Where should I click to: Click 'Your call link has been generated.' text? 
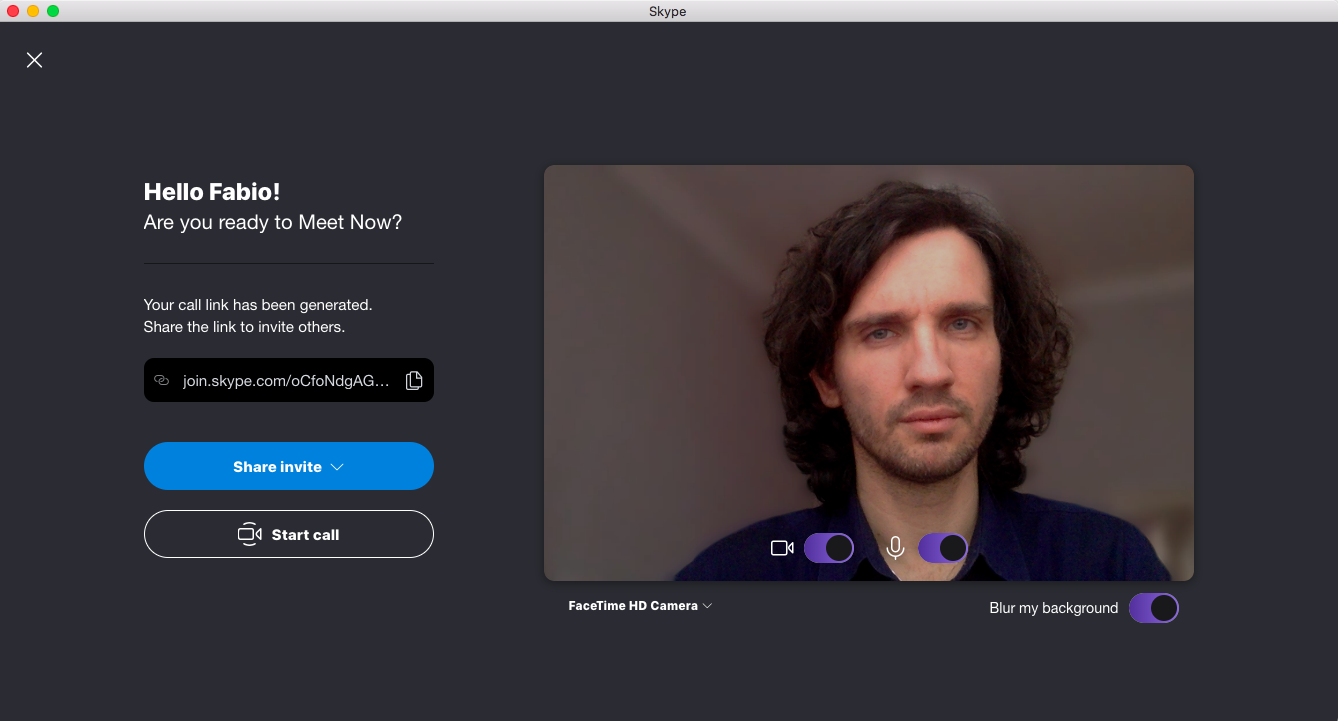click(x=258, y=304)
